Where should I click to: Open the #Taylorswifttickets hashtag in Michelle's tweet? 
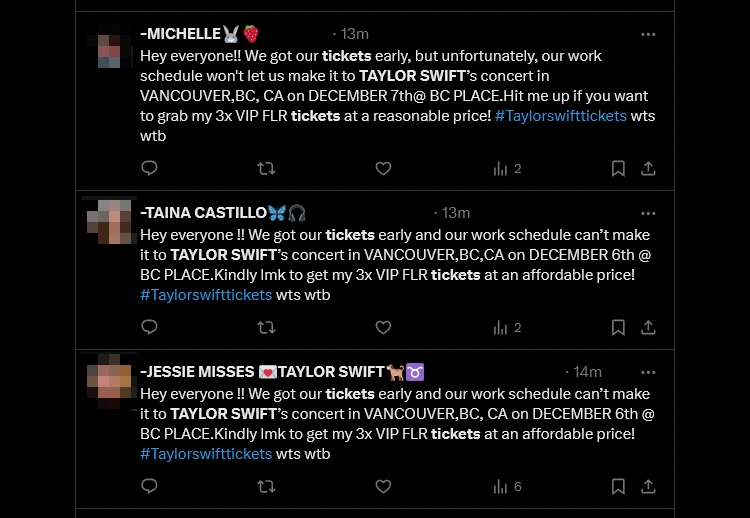(560, 116)
